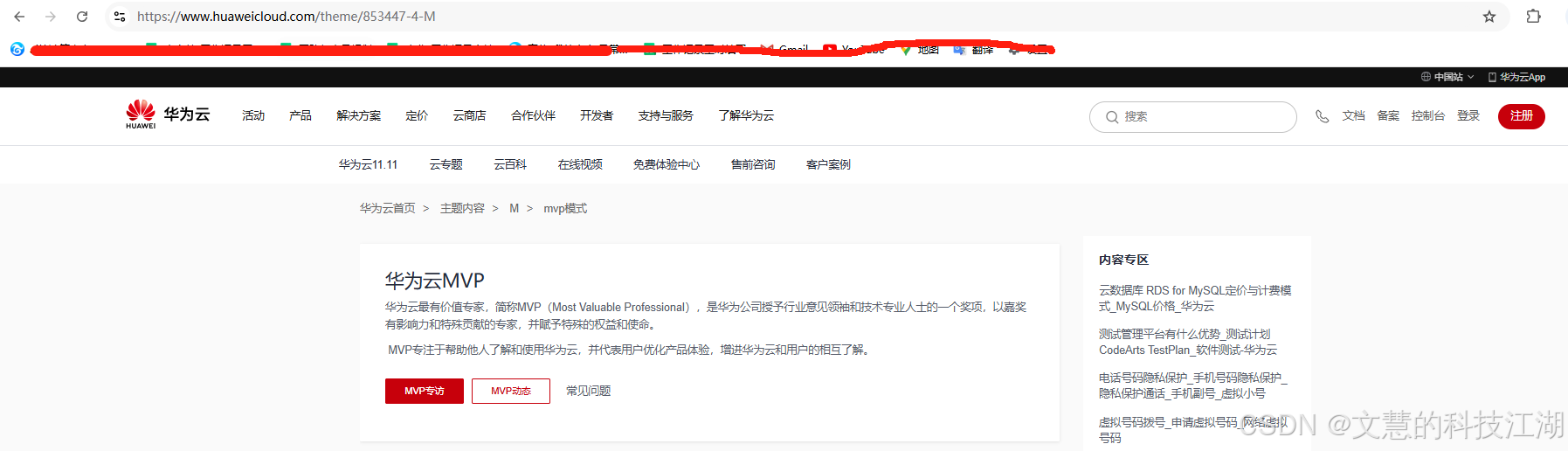Click the browser address bar URL
This screenshot has height=451, width=1568.
pyautogui.click(x=286, y=17)
